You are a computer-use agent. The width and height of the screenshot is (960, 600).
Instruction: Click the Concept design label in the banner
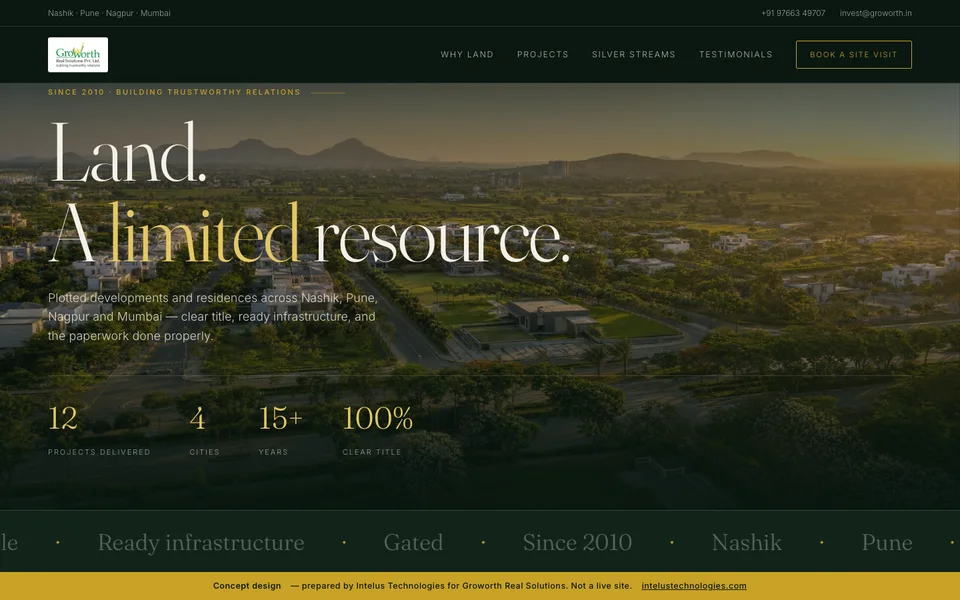click(x=247, y=586)
